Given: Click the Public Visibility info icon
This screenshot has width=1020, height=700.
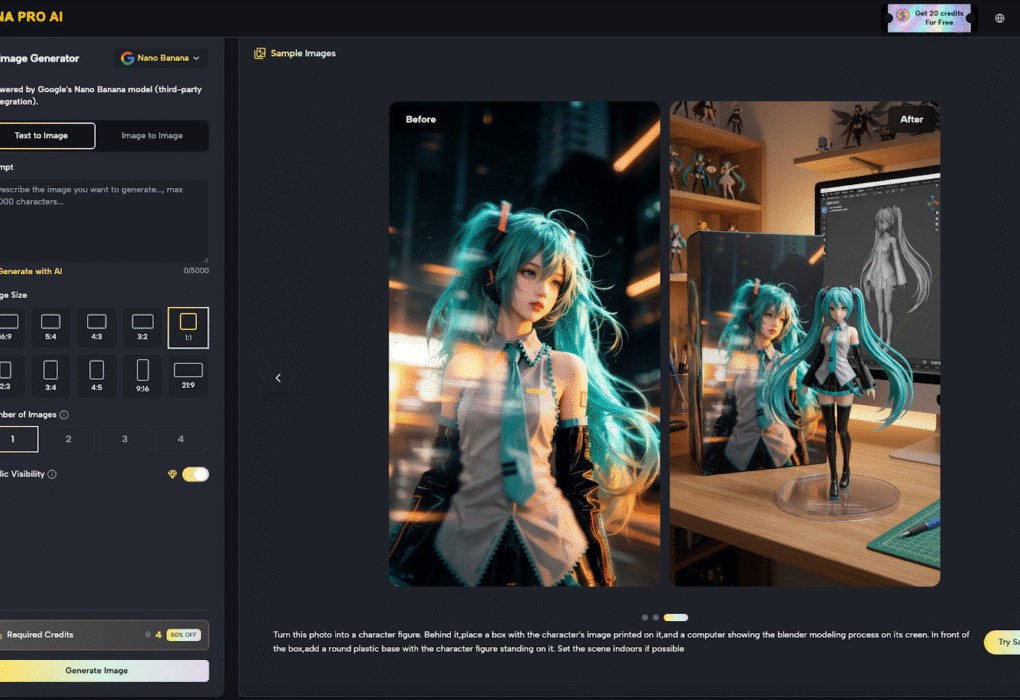Looking at the screenshot, I should (52, 474).
